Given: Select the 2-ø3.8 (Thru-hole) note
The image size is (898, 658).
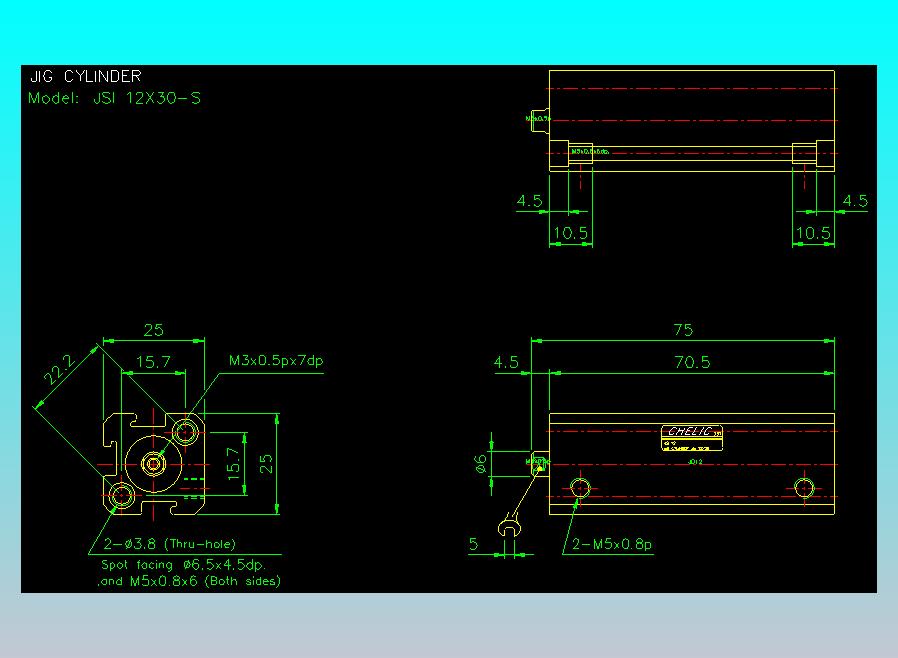Looking at the screenshot, I should (170, 543).
